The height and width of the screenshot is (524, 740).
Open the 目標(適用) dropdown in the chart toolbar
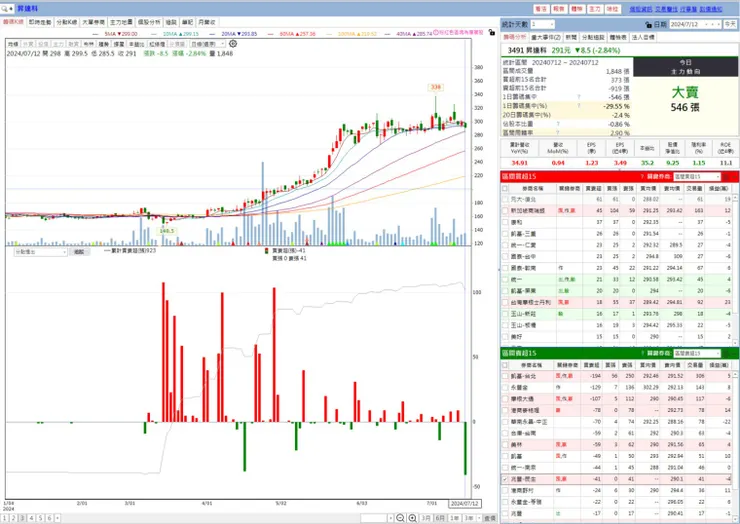pyautogui.click(x=208, y=44)
